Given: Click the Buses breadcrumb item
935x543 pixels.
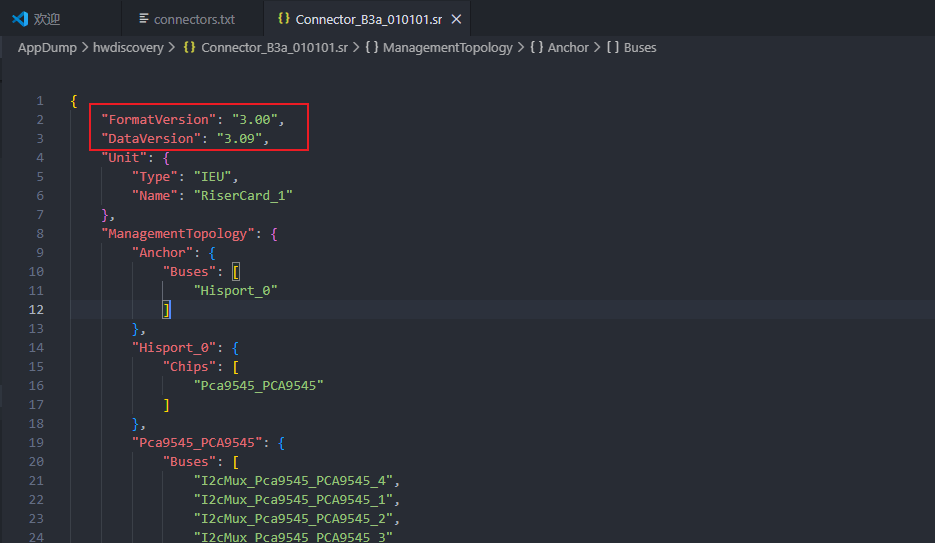Looking at the screenshot, I should pos(640,48).
